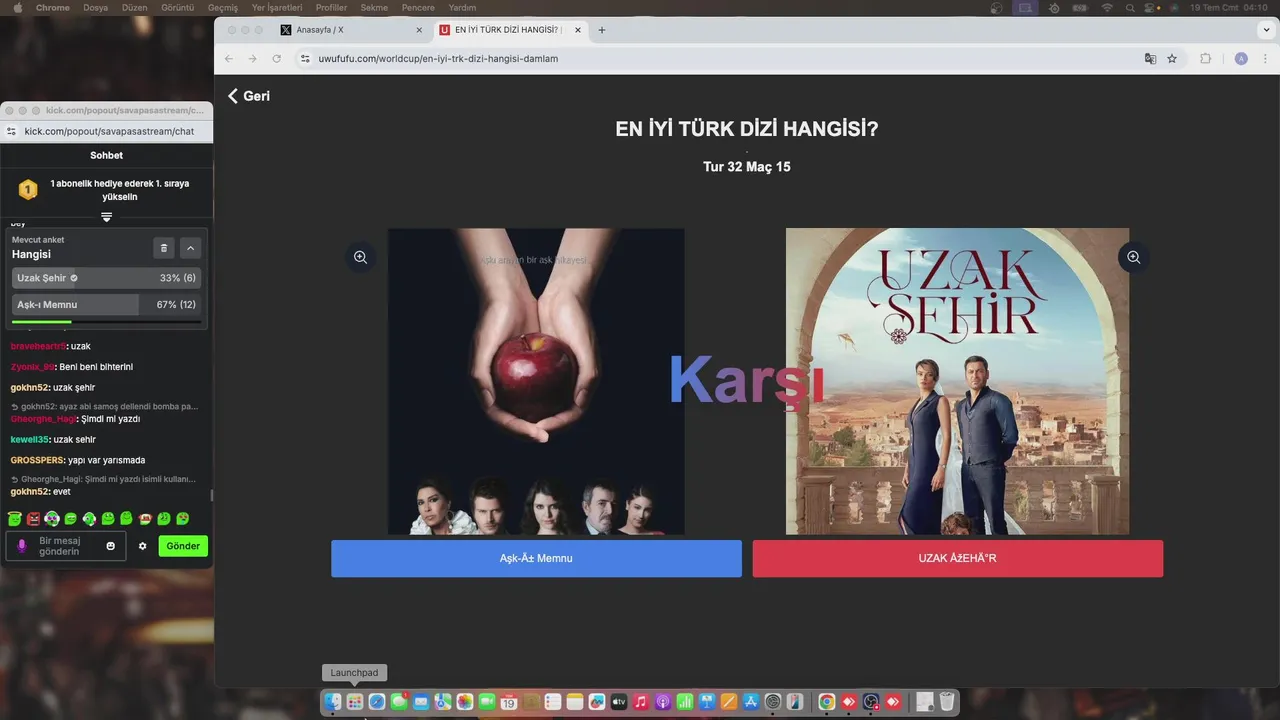This screenshot has height=720, width=1280.
Task: Open a new Chrome tab
Action: pyautogui.click(x=601, y=30)
